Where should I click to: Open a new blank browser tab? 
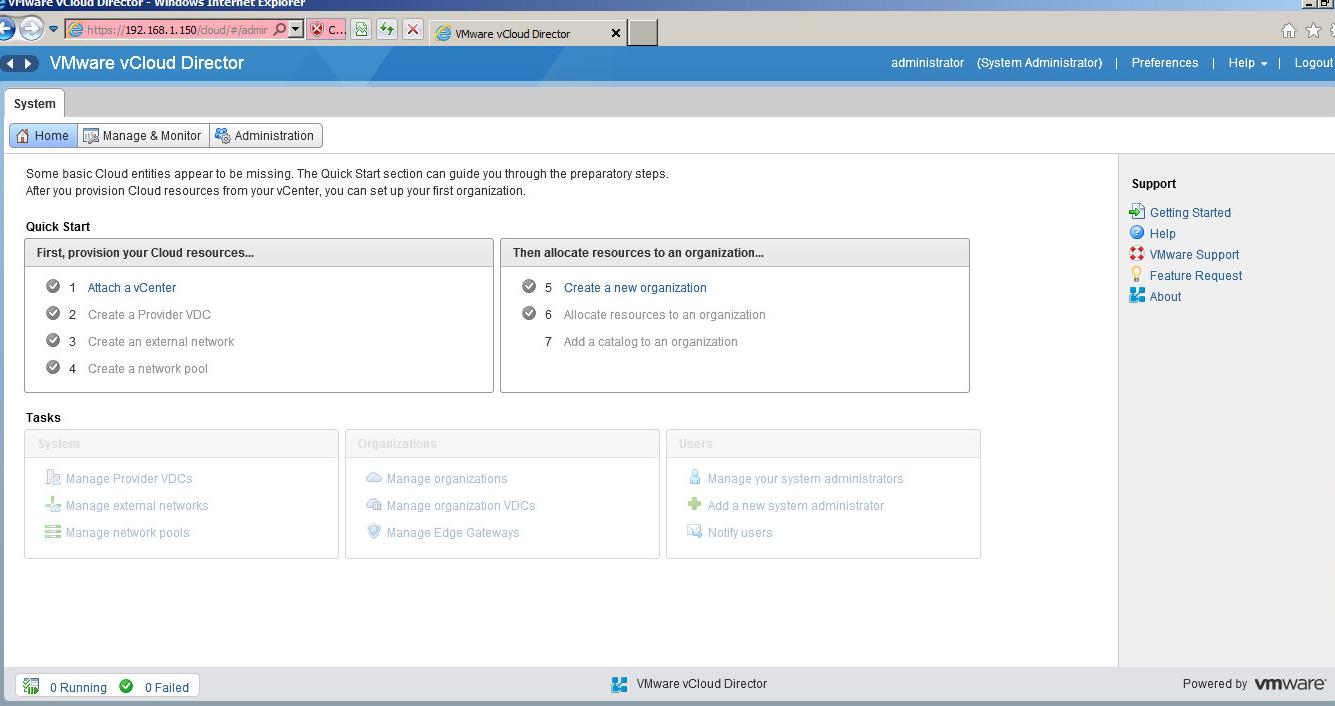pos(643,33)
